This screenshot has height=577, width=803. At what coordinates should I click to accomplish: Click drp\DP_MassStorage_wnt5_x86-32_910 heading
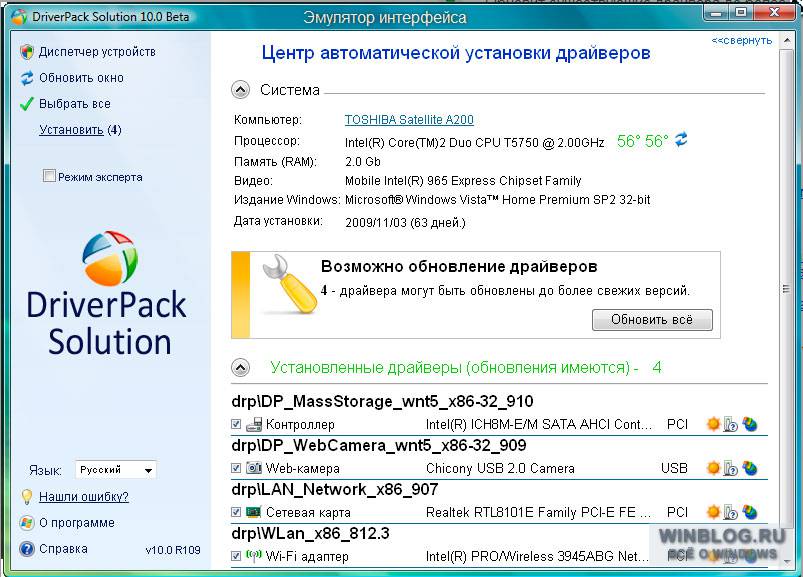point(383,401)
